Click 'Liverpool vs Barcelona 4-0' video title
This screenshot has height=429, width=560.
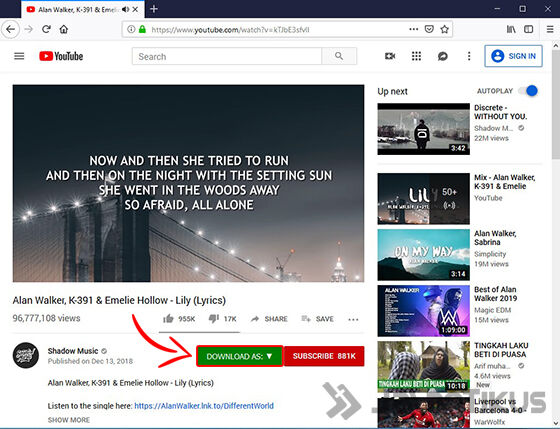(500, 405)
